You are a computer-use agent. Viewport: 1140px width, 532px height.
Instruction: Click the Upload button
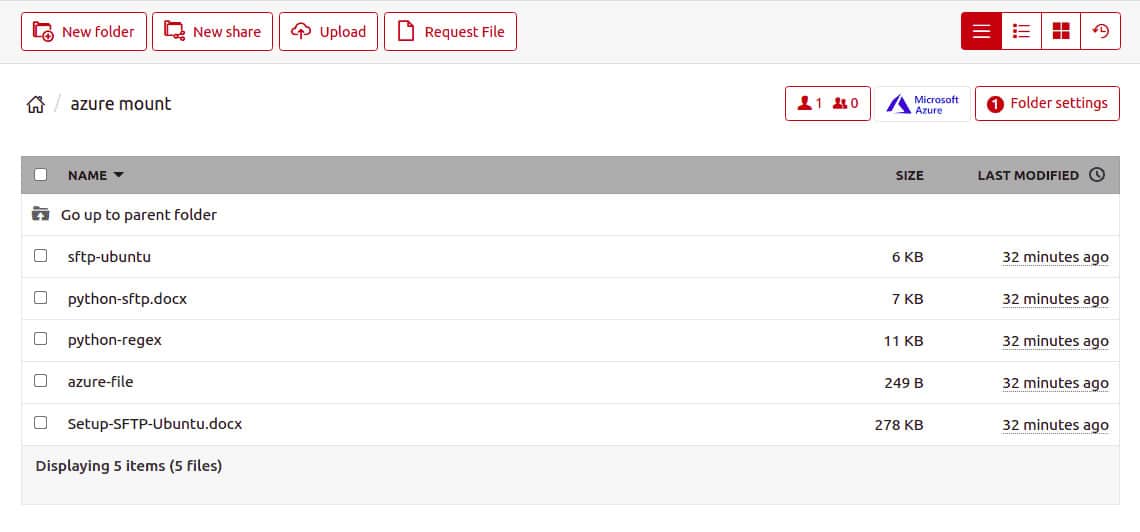pyautogui.click(x=329, y=31)
